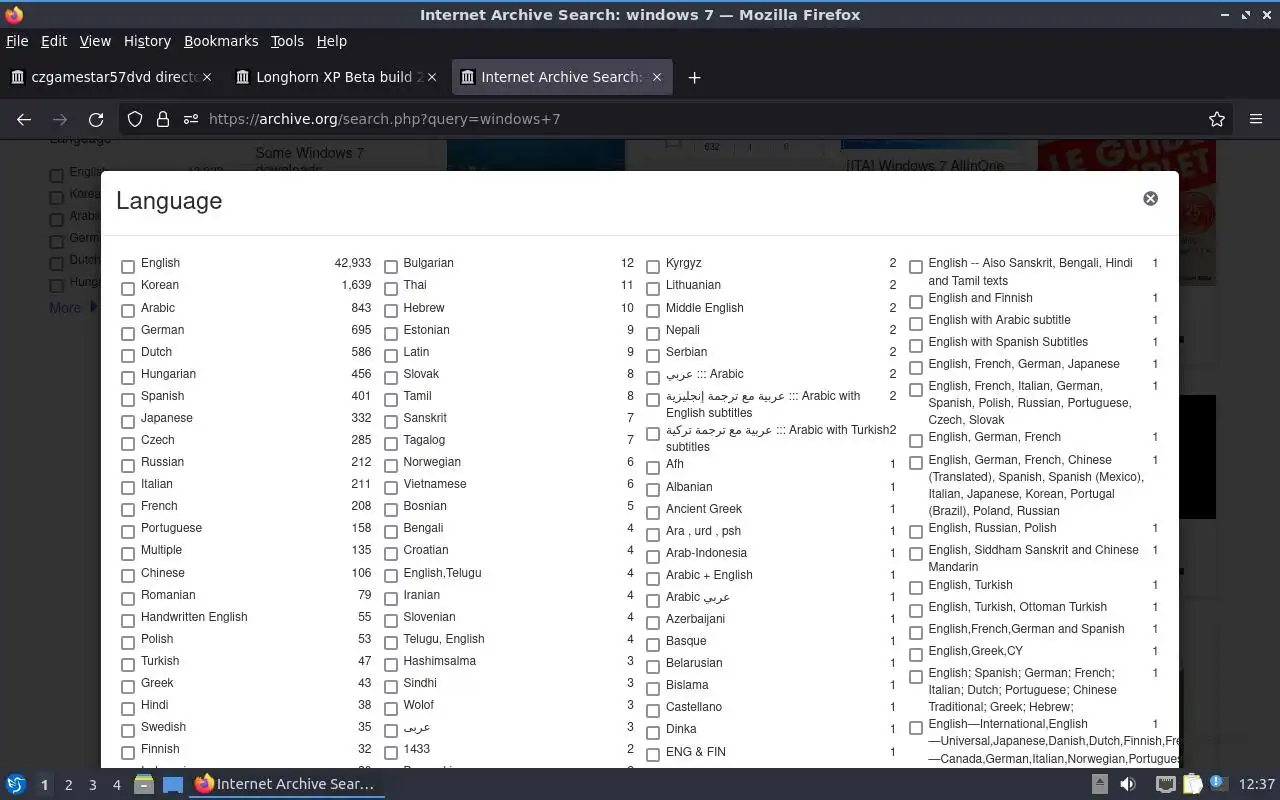Click the Azerbaijani label
Viewport: 1280px width, 800px height.
point(695,619)
